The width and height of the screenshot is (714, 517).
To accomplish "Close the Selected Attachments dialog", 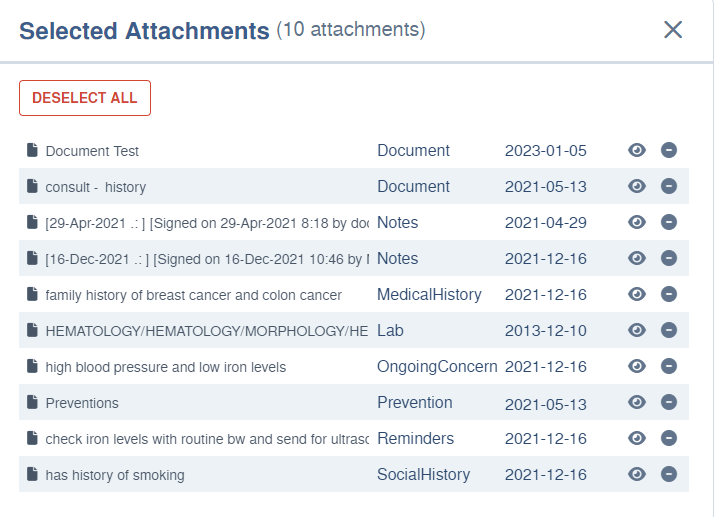I will pos(673,30).
